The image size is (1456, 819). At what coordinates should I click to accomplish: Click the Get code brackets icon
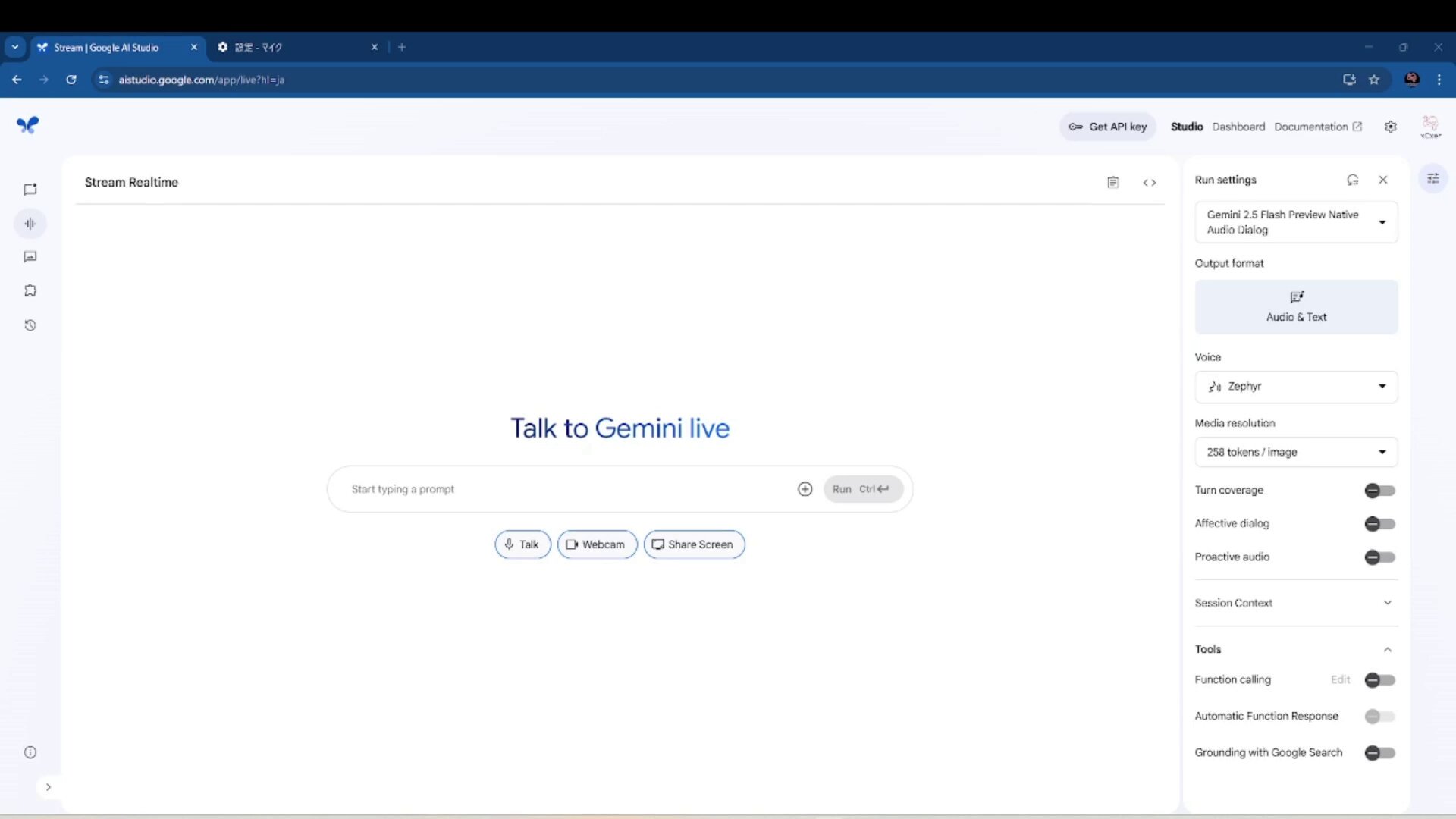[1150, 182]
